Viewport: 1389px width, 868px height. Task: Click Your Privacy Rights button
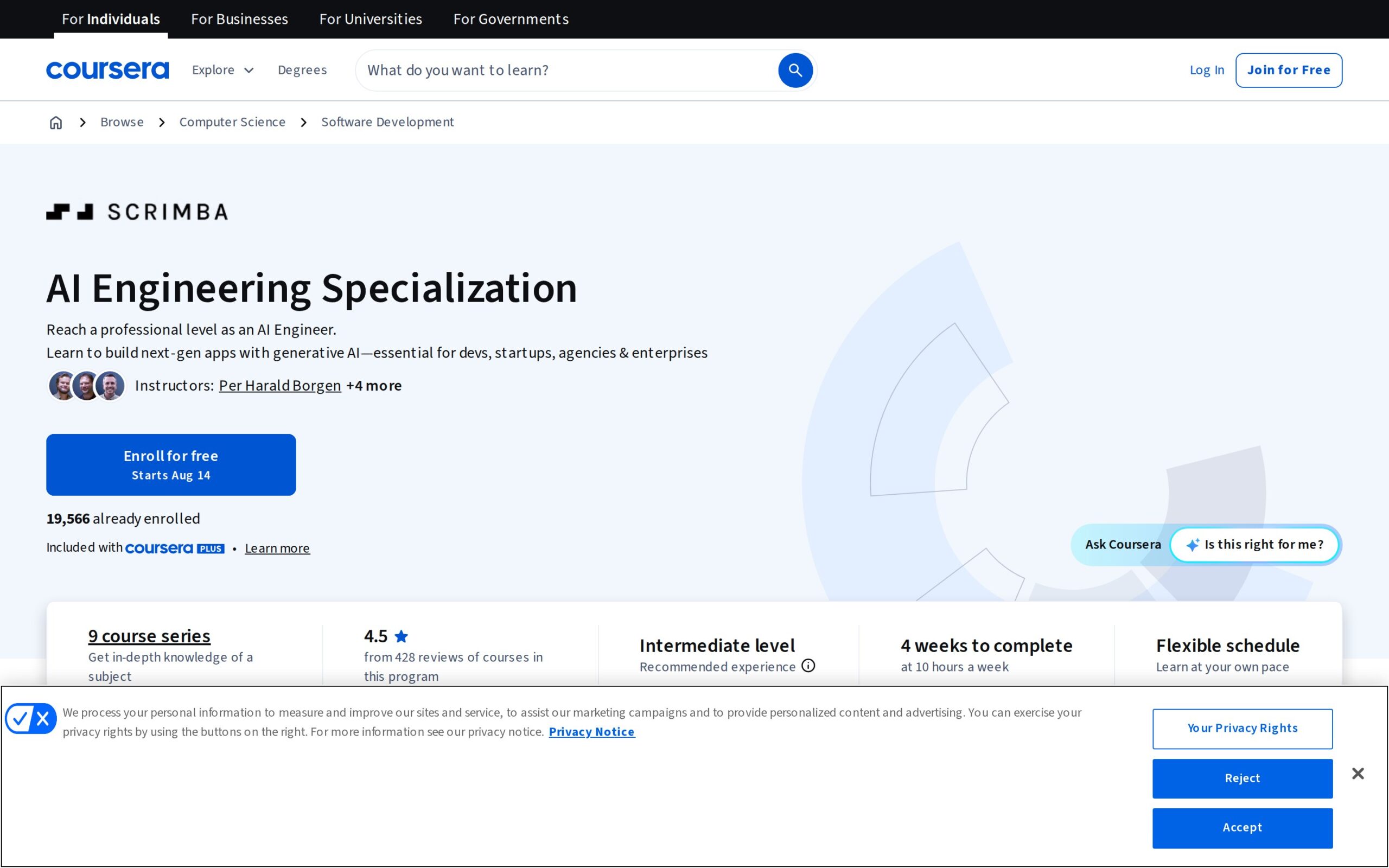coord(1242,729)
